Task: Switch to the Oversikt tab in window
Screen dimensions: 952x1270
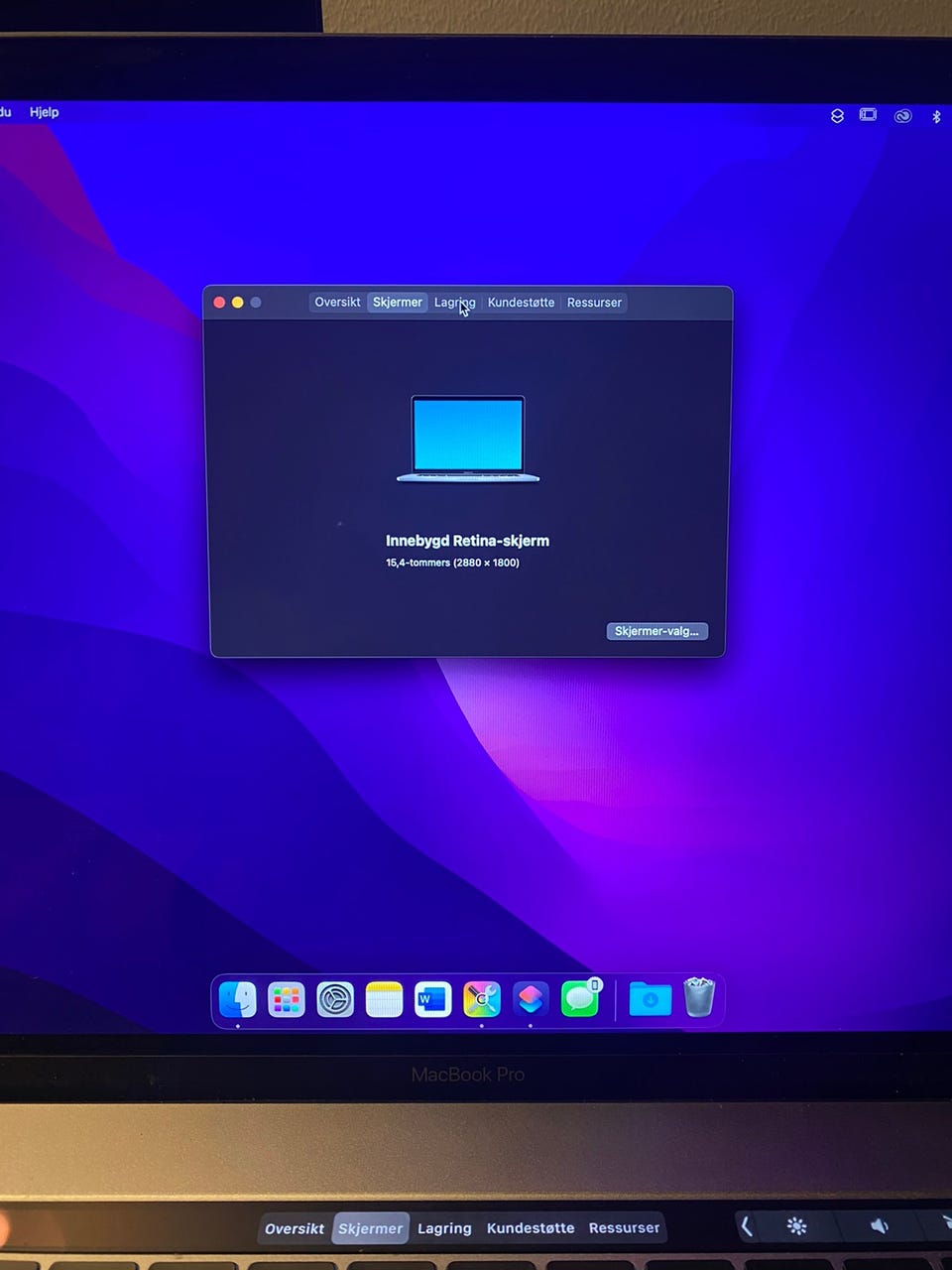Action: tap(337, 303)
